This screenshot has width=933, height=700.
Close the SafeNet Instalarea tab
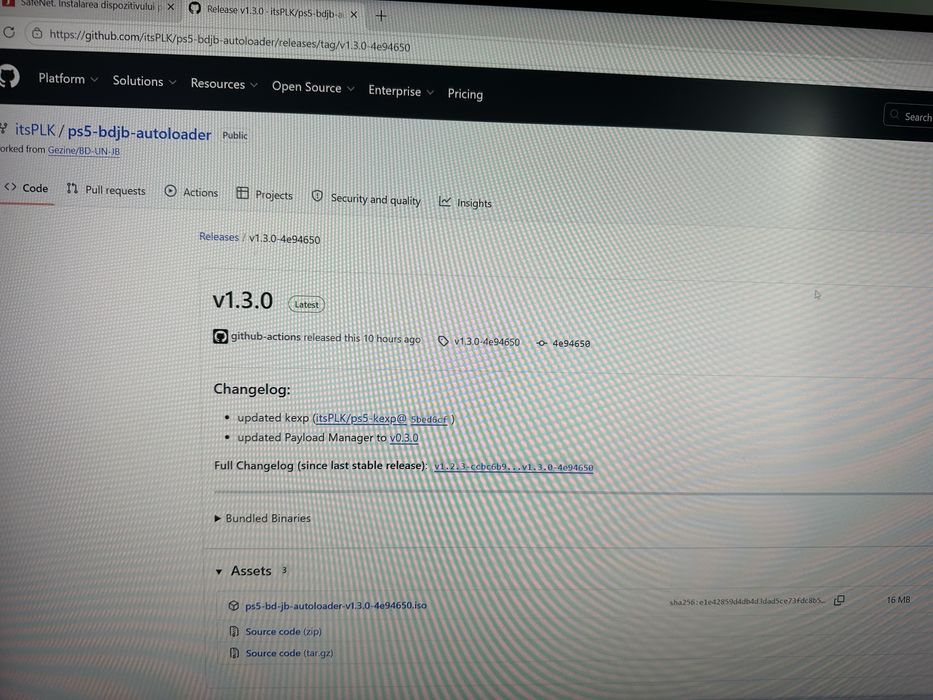[171, 7]
